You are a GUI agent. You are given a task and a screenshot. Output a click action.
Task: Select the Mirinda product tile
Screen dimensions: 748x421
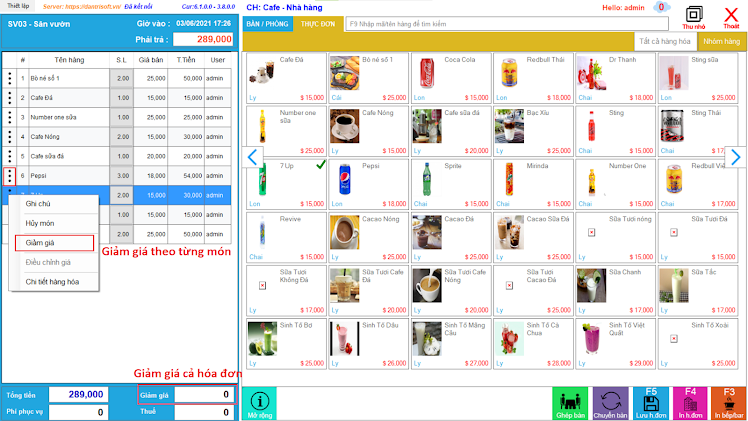pyautogui.click(x=533, y=184)
